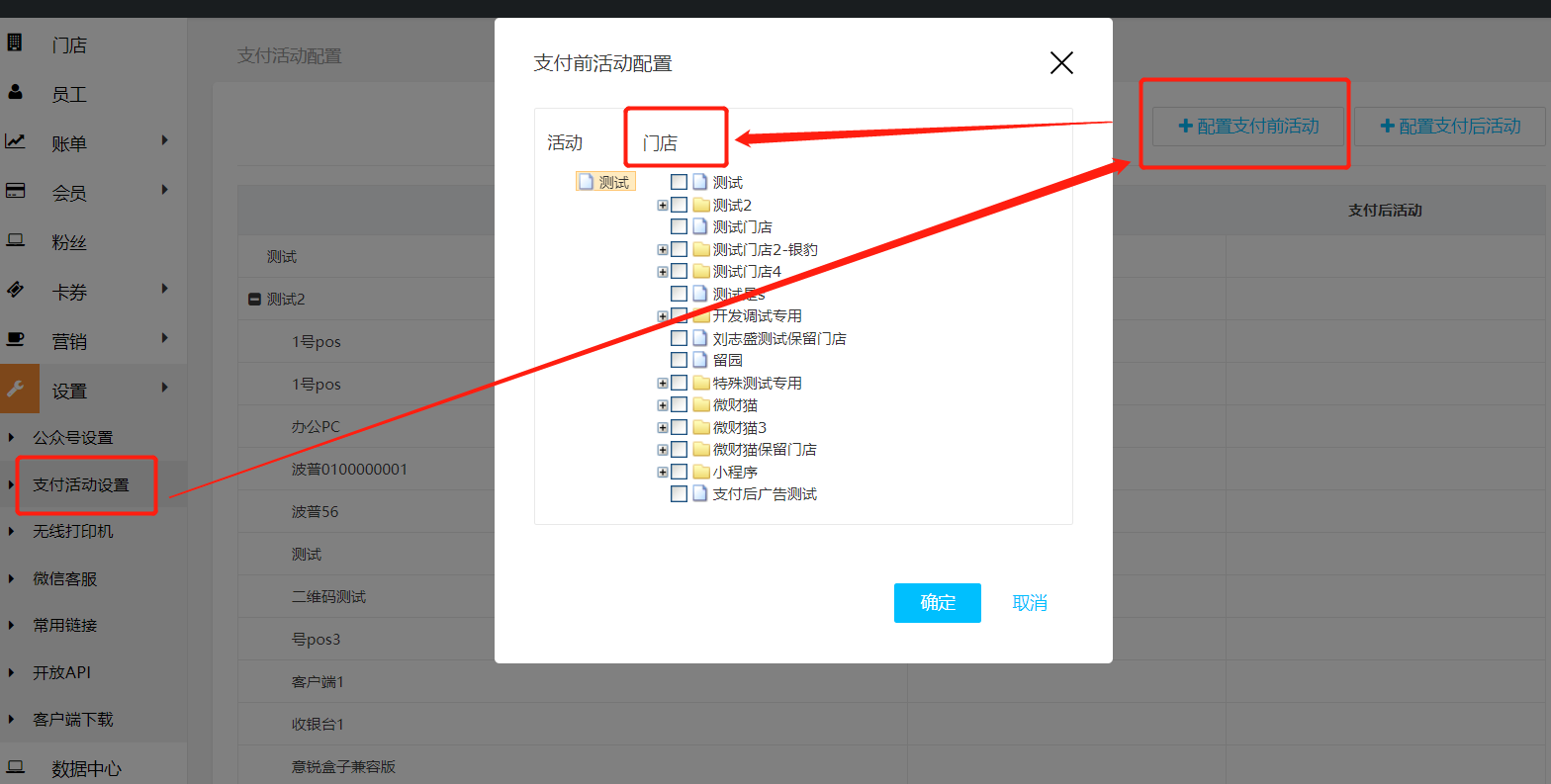The height and width of the screenshot is (784, 1551).
Task: Click file icon of 留园 store
Action: (700, 360)
